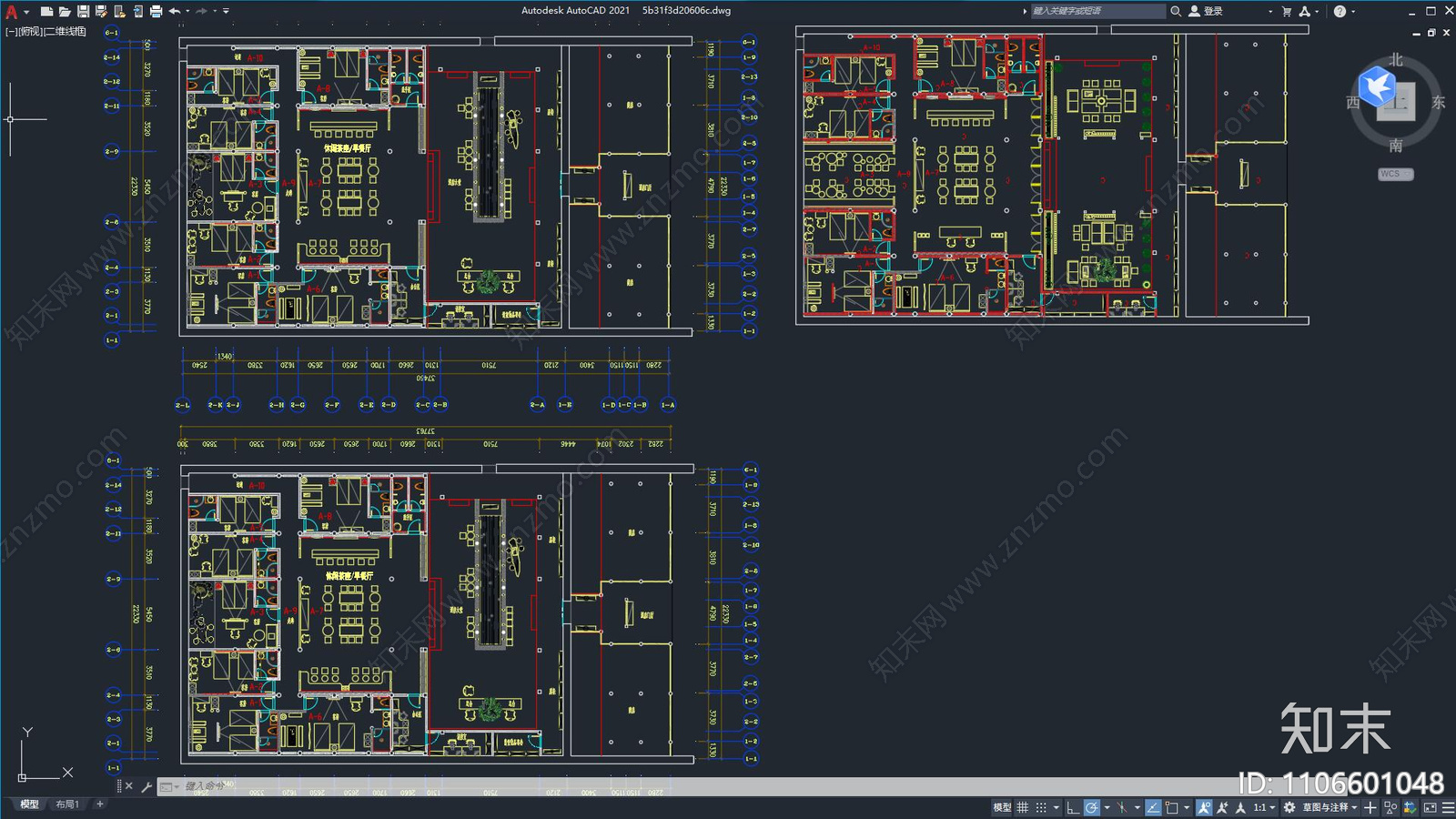Image resolution: width=1456 pixels, height=819 pixels.
Task: Open the AutoCAD application menu logo
Action: click(12, 12)
